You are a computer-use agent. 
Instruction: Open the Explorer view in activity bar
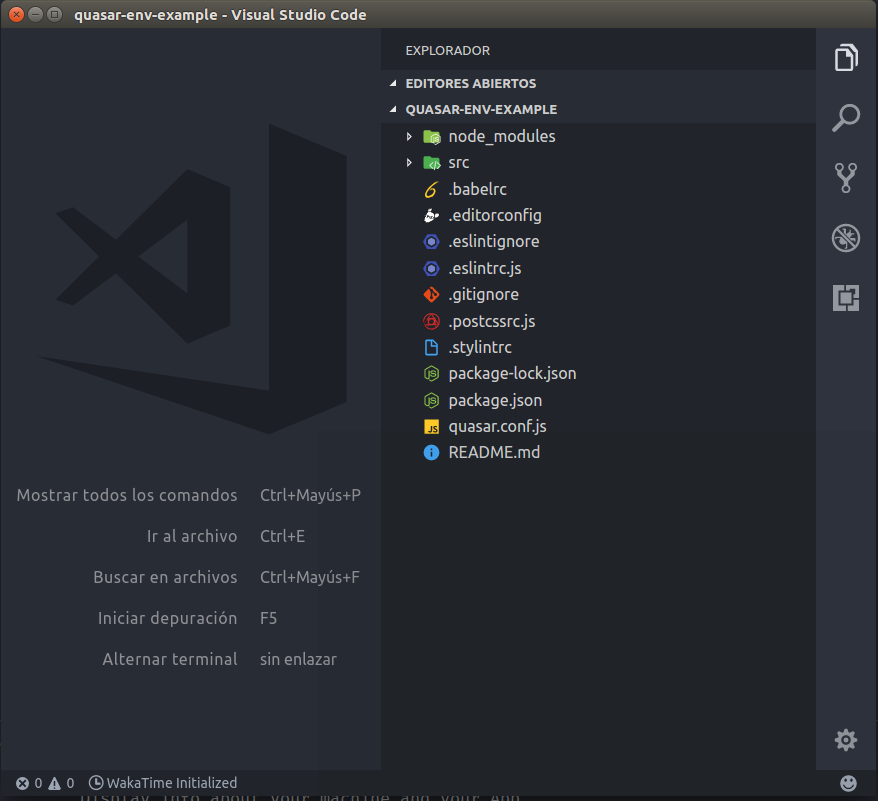[846, 57]
